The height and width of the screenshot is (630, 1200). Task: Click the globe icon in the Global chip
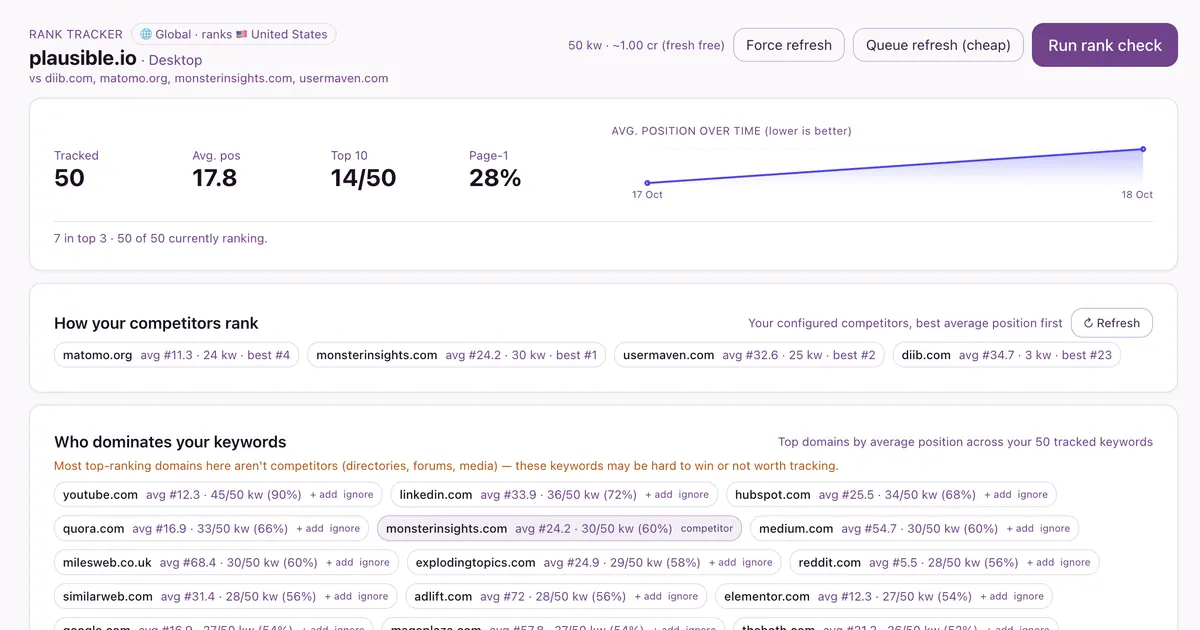[x=146, y=34]
